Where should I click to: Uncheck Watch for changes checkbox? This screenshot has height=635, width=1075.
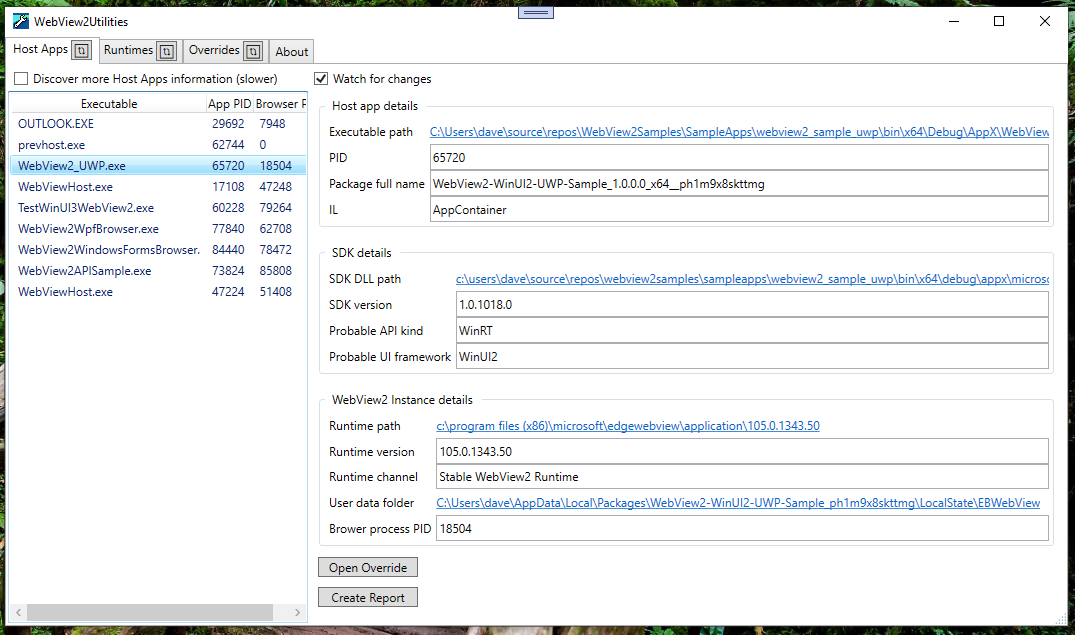[321, 79]
